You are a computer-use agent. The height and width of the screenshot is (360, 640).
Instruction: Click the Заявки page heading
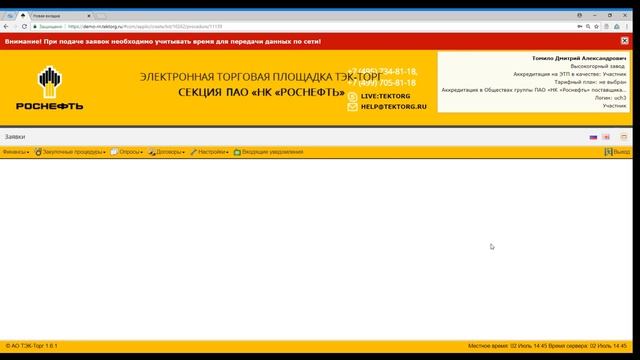tap(15, 137)
